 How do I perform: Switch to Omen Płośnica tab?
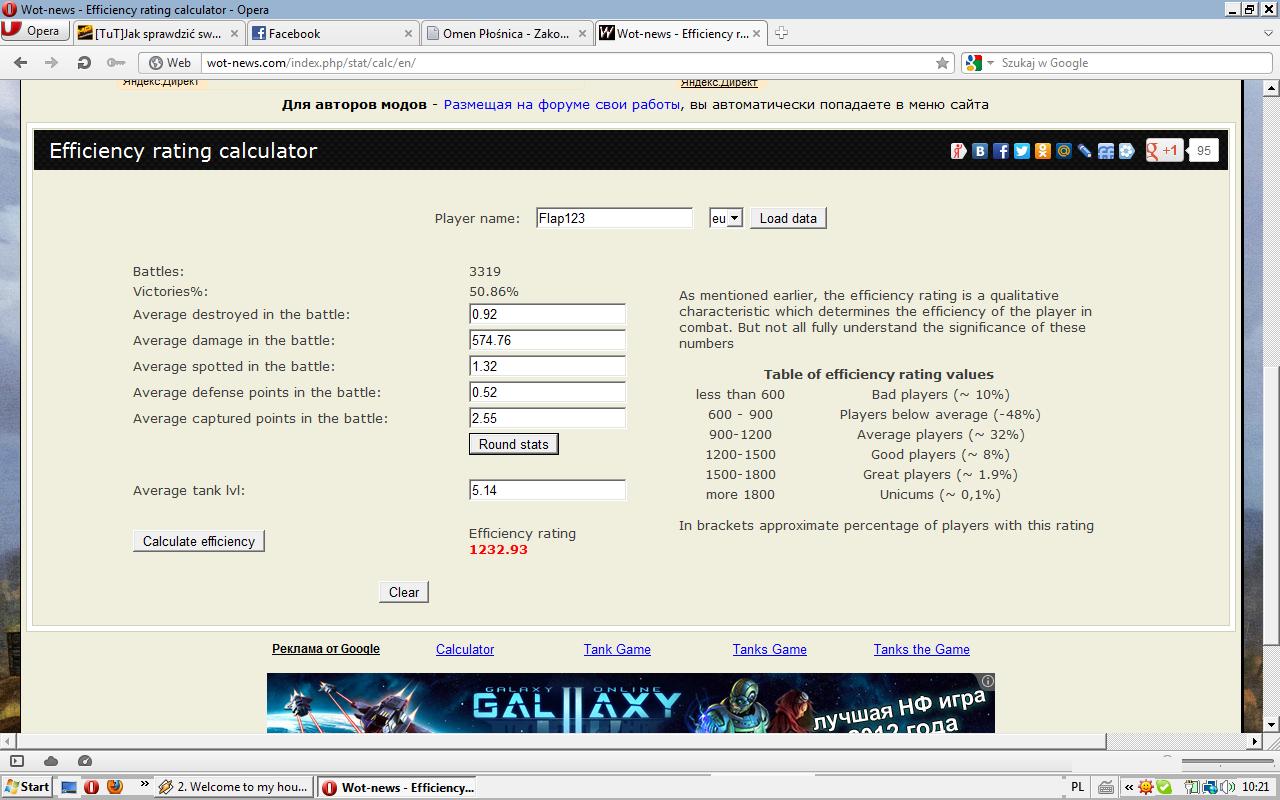(x=507, y=33)
